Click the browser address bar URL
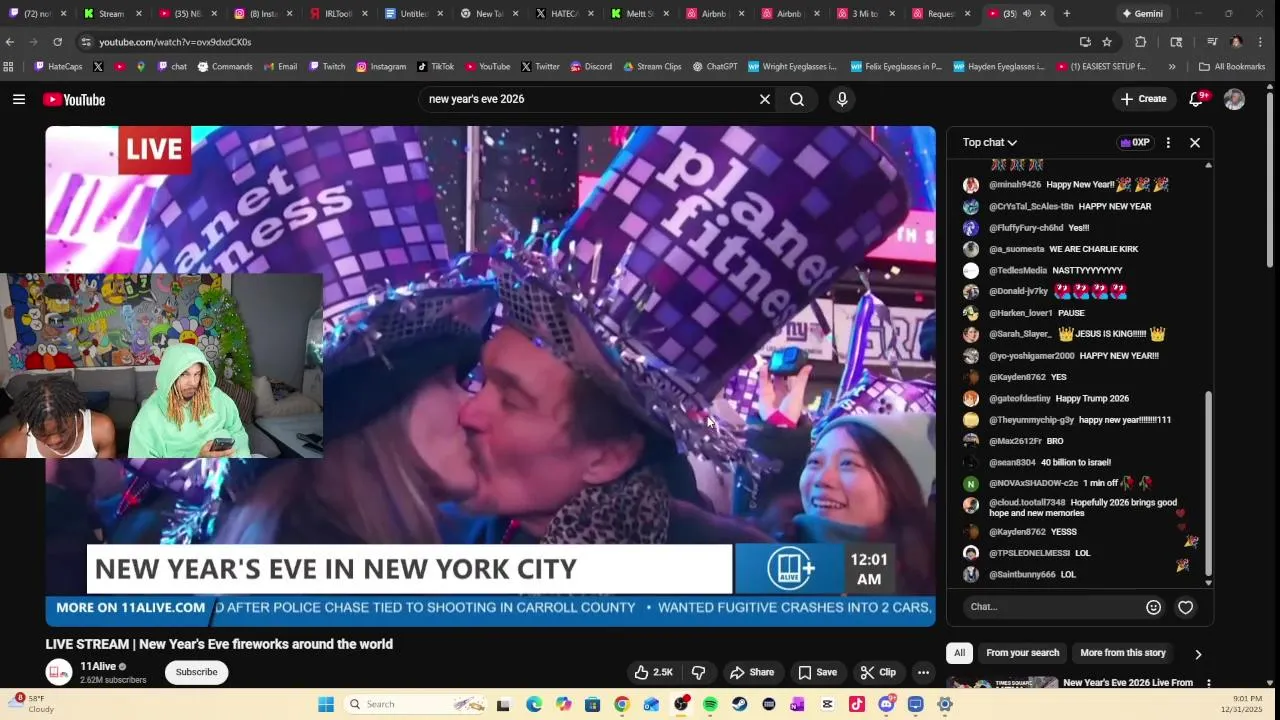The height and width of the screenshot is (720, 1280). pyautogui.click(x=175, y=42)
